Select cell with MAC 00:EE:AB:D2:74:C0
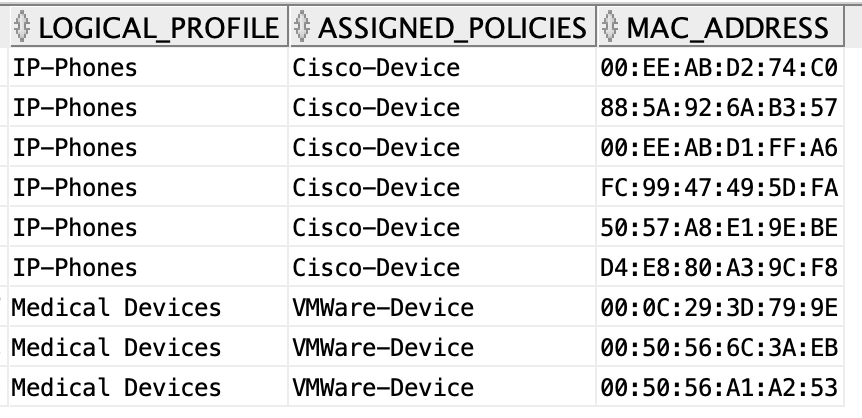Screen dimensions: 862x418 pos(720,67)
